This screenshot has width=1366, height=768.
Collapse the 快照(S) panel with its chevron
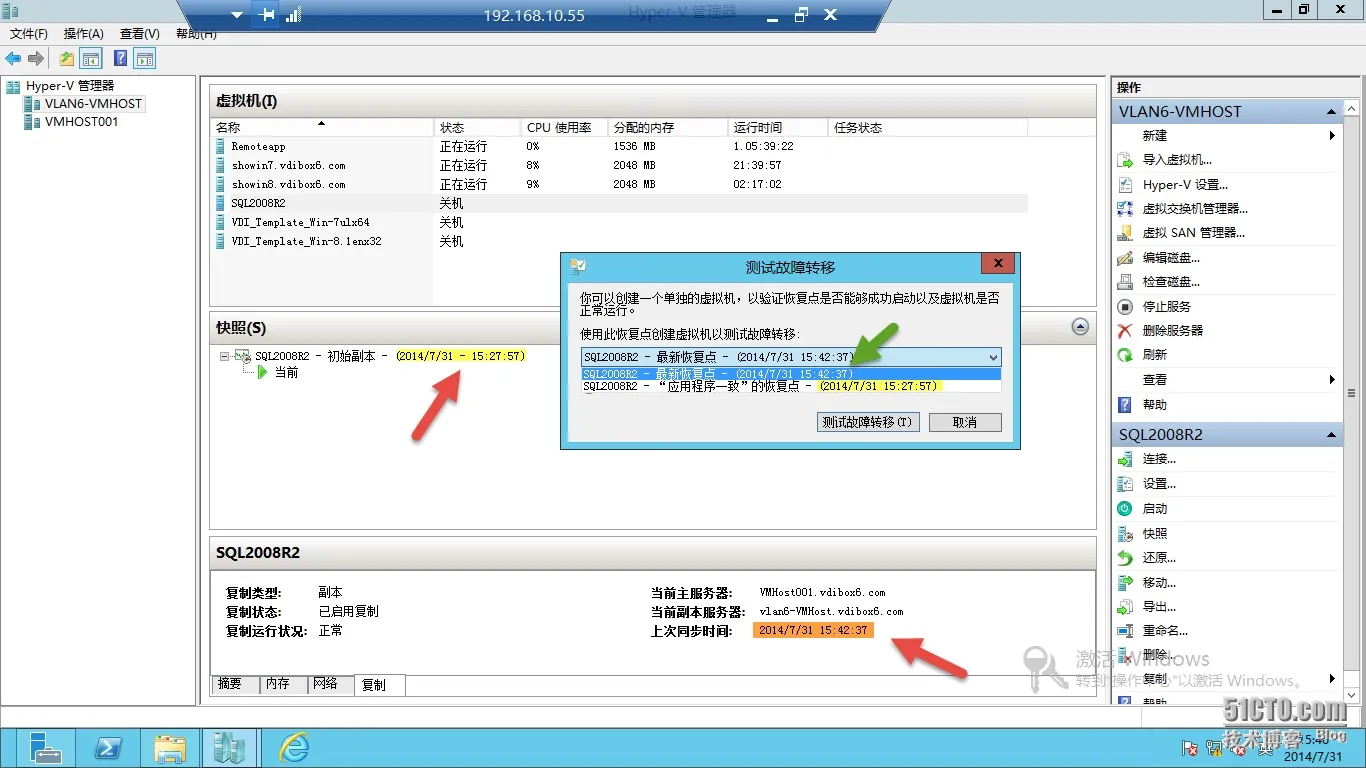click(x=1081, y=326)
